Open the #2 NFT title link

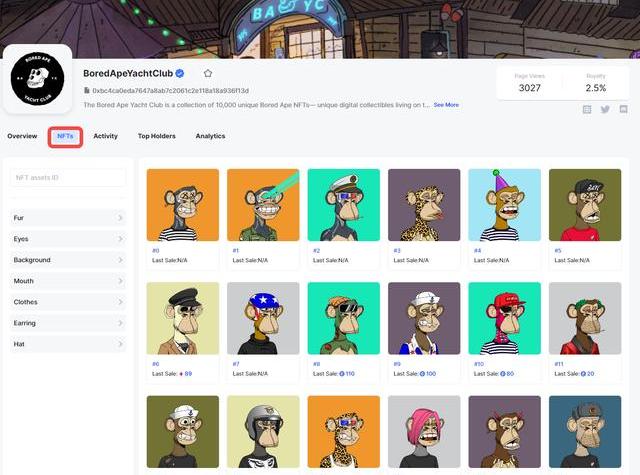(316, 251)
